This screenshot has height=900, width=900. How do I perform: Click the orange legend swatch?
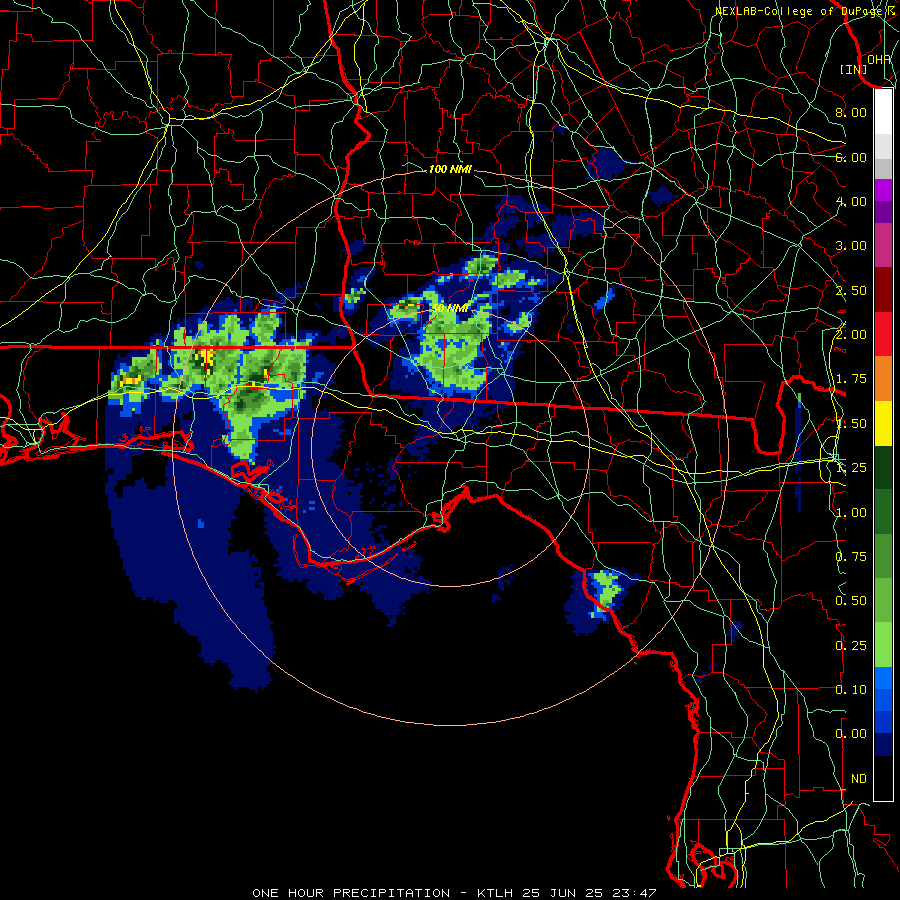click(883, 379)
